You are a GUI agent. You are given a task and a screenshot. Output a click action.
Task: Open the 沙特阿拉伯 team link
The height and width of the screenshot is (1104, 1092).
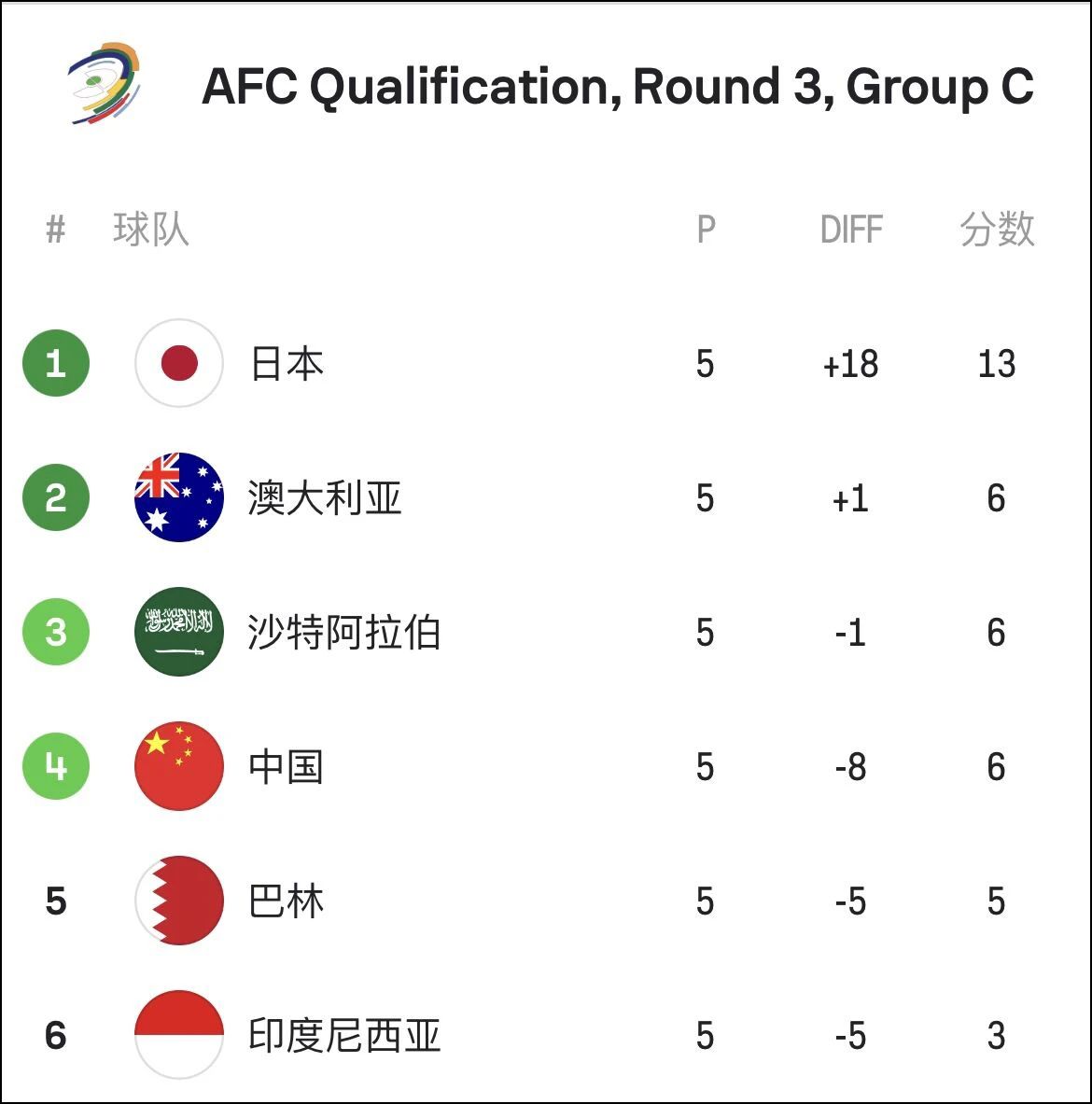point(343,633)
